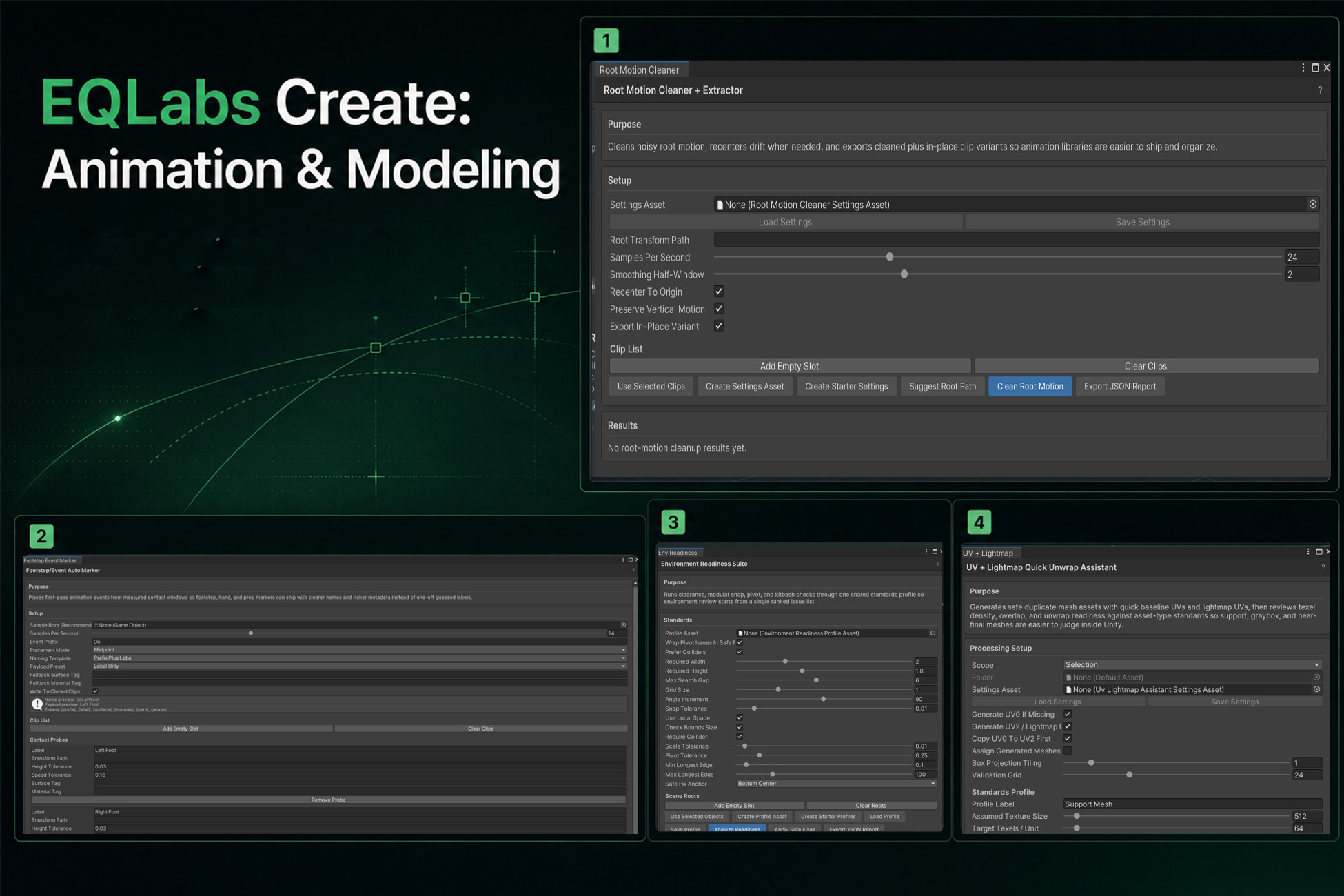Screen dimensions: 1344x896
Task: Toggle Generate UV0 If Missing checkbox
Action: [1068, 714]
